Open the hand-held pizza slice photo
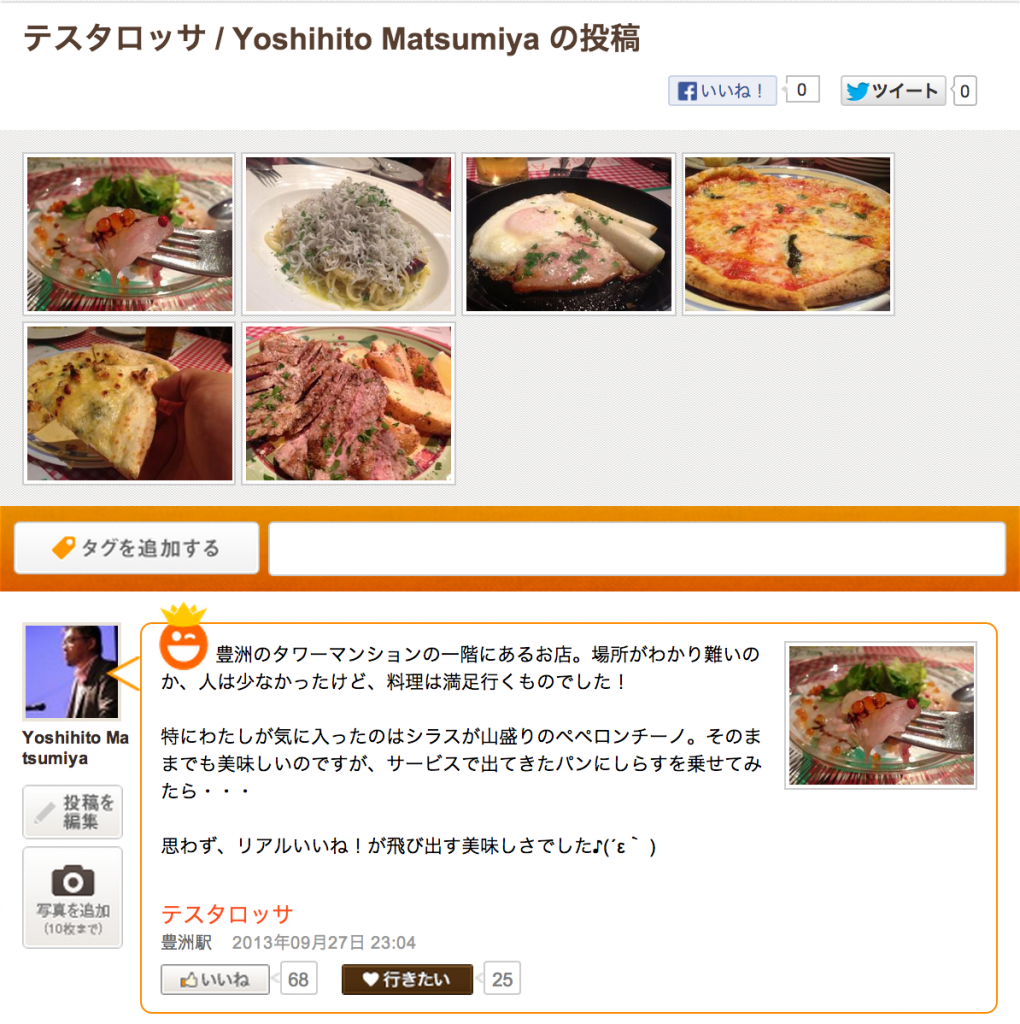This screenshot has width=1020, height=1024. click(x=129, y=404)
